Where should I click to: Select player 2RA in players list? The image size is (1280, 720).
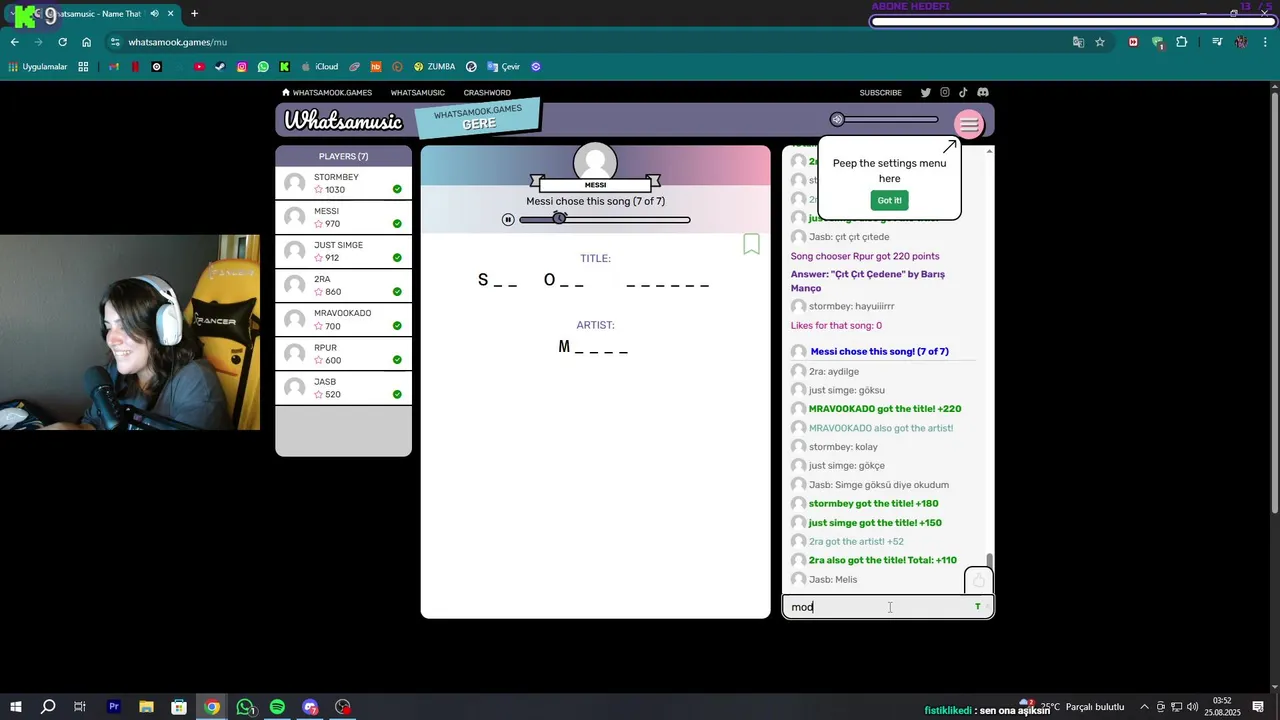[343, 285]
